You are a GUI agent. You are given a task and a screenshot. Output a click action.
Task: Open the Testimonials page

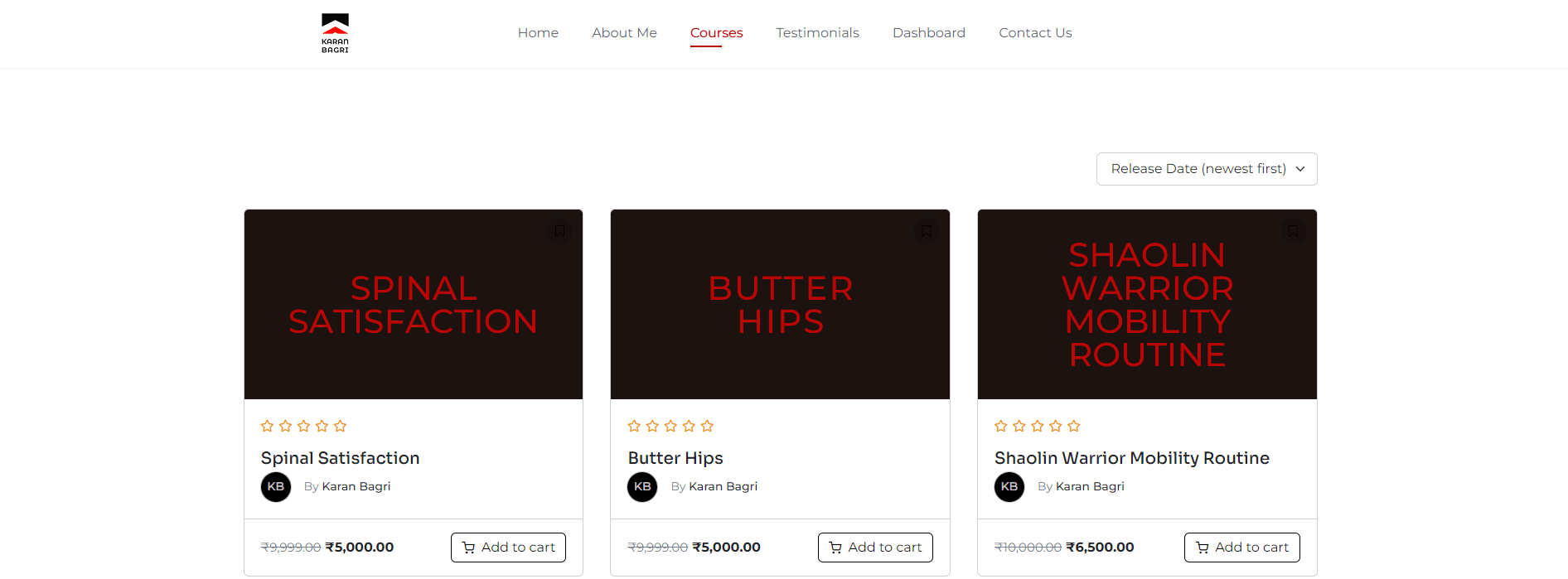817,33
